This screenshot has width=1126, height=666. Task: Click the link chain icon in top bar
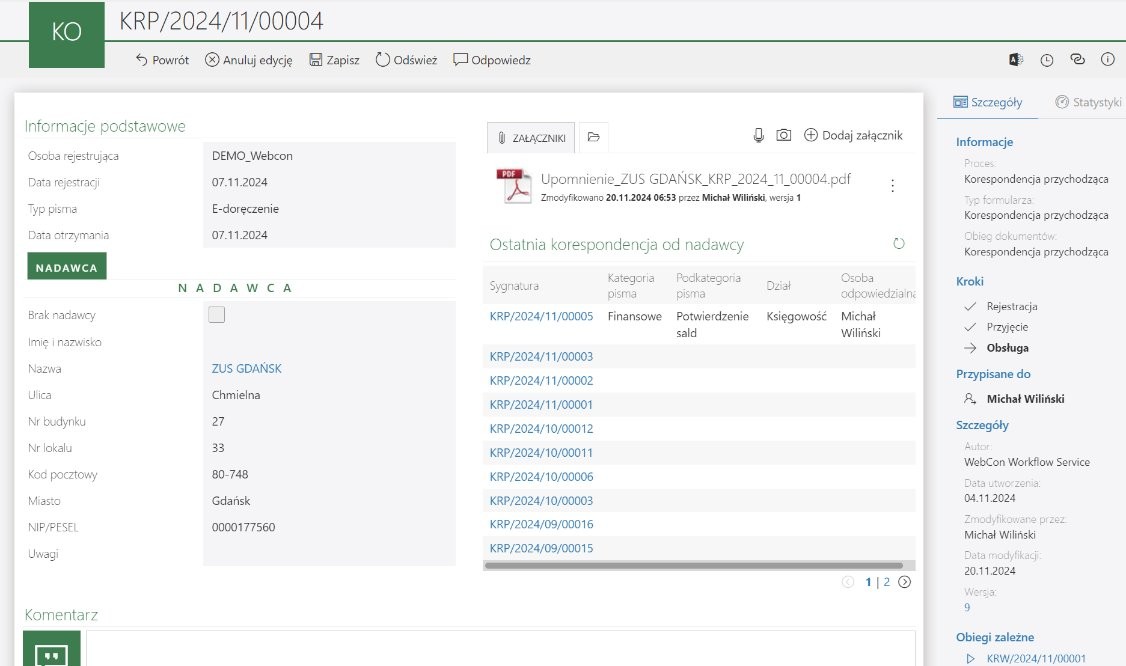[1077, 60]
